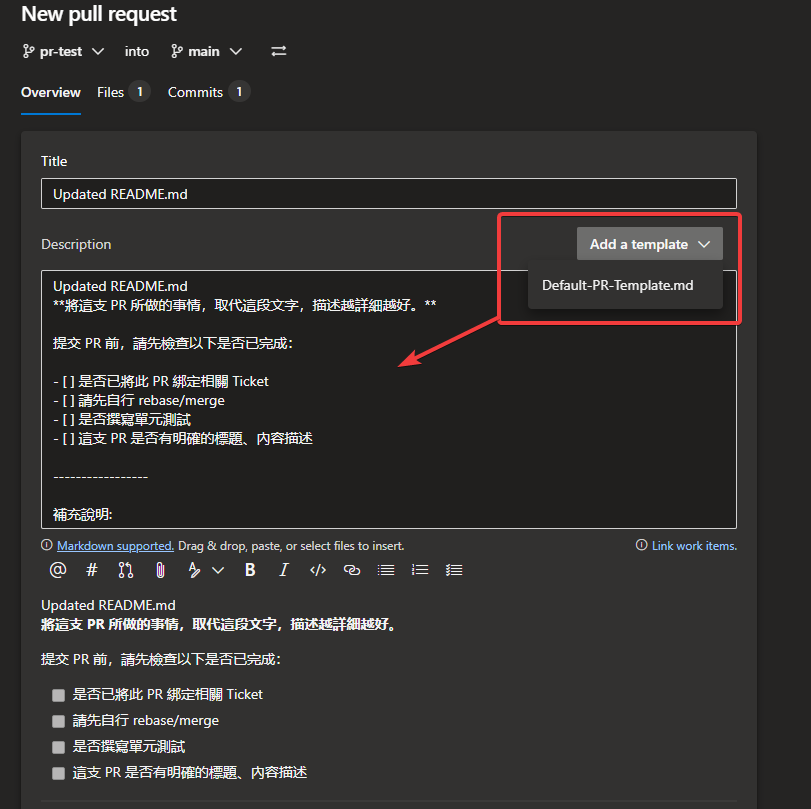Viewport: 811px width, 809px height.
Task: Insert a hyperlink using the link icon
Action: pos(351,569)
